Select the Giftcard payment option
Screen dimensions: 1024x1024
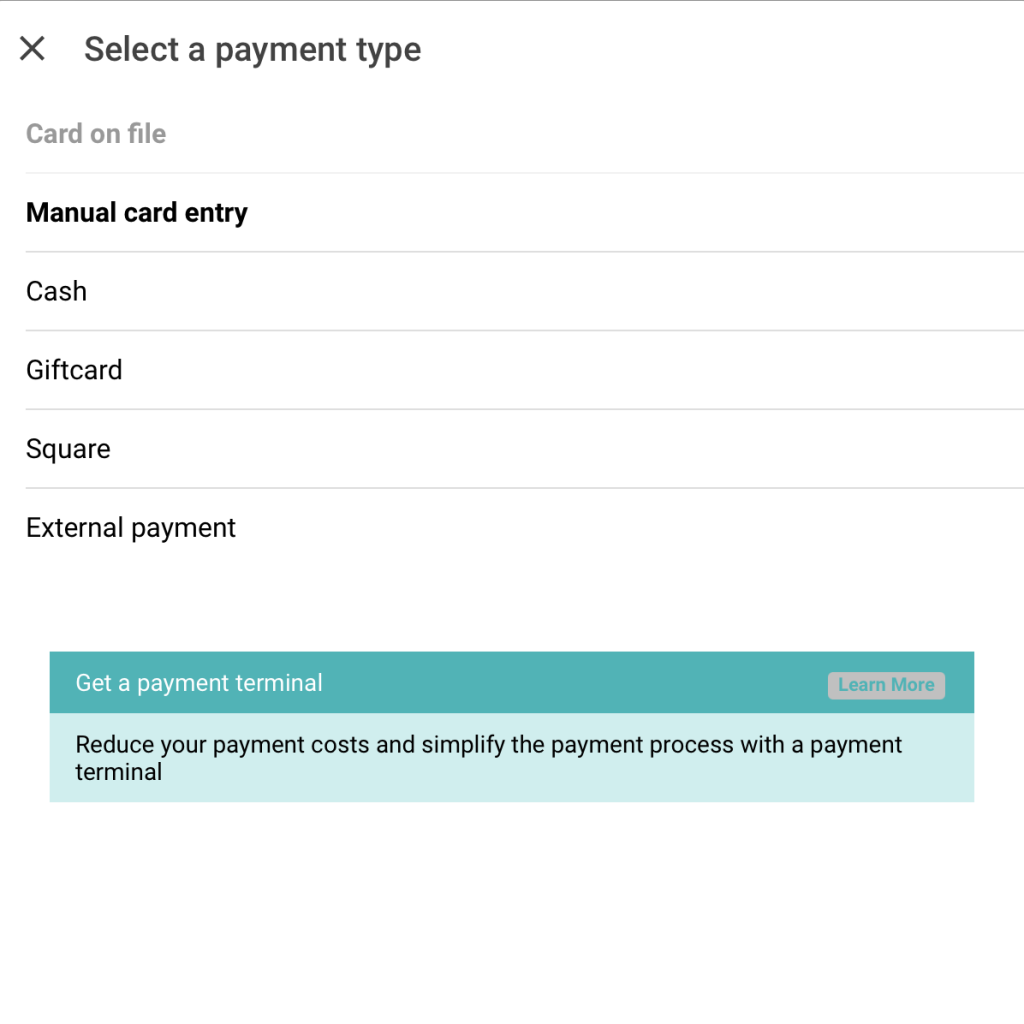point(74,369)
